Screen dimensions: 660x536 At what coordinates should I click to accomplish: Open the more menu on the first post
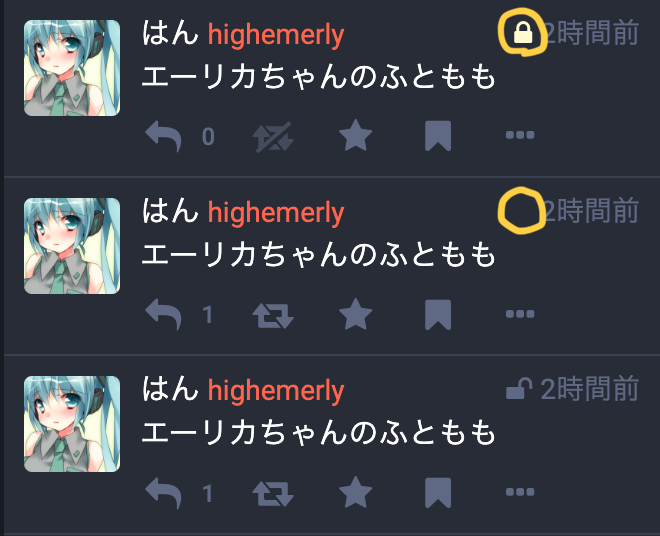pos(520,135)
